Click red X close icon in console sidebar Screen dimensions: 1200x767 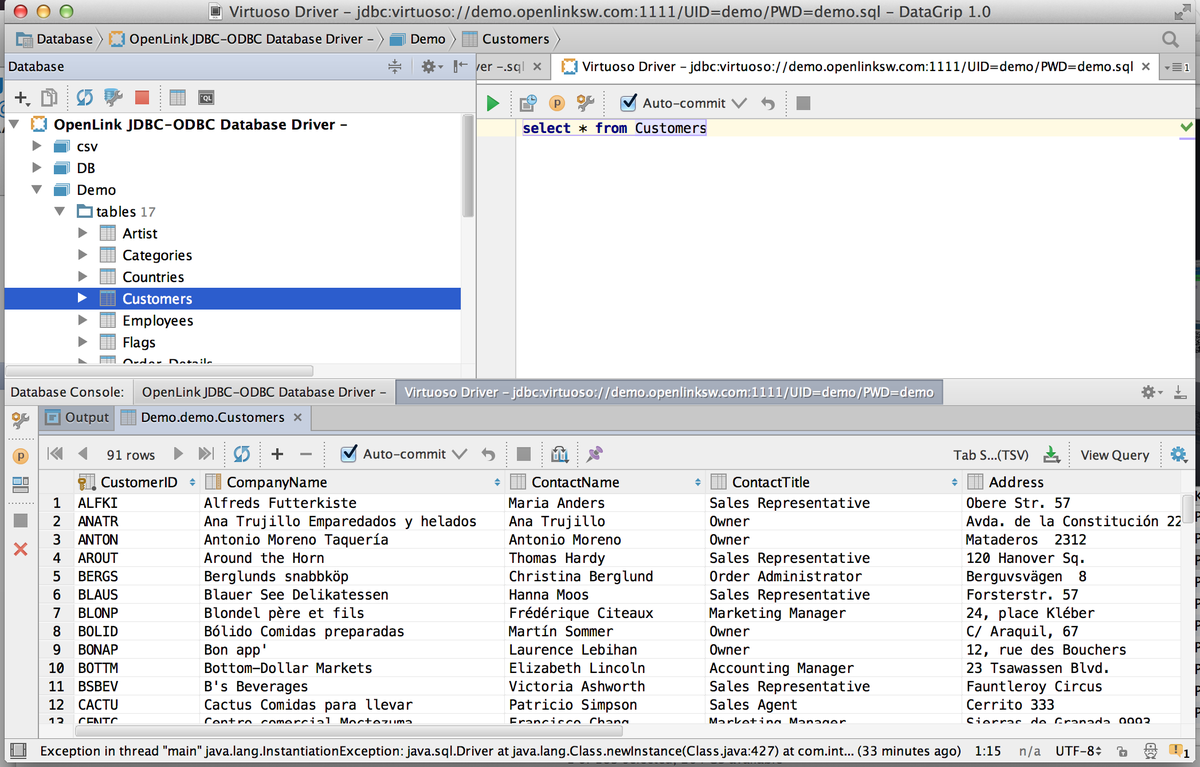tap(20, 549)
